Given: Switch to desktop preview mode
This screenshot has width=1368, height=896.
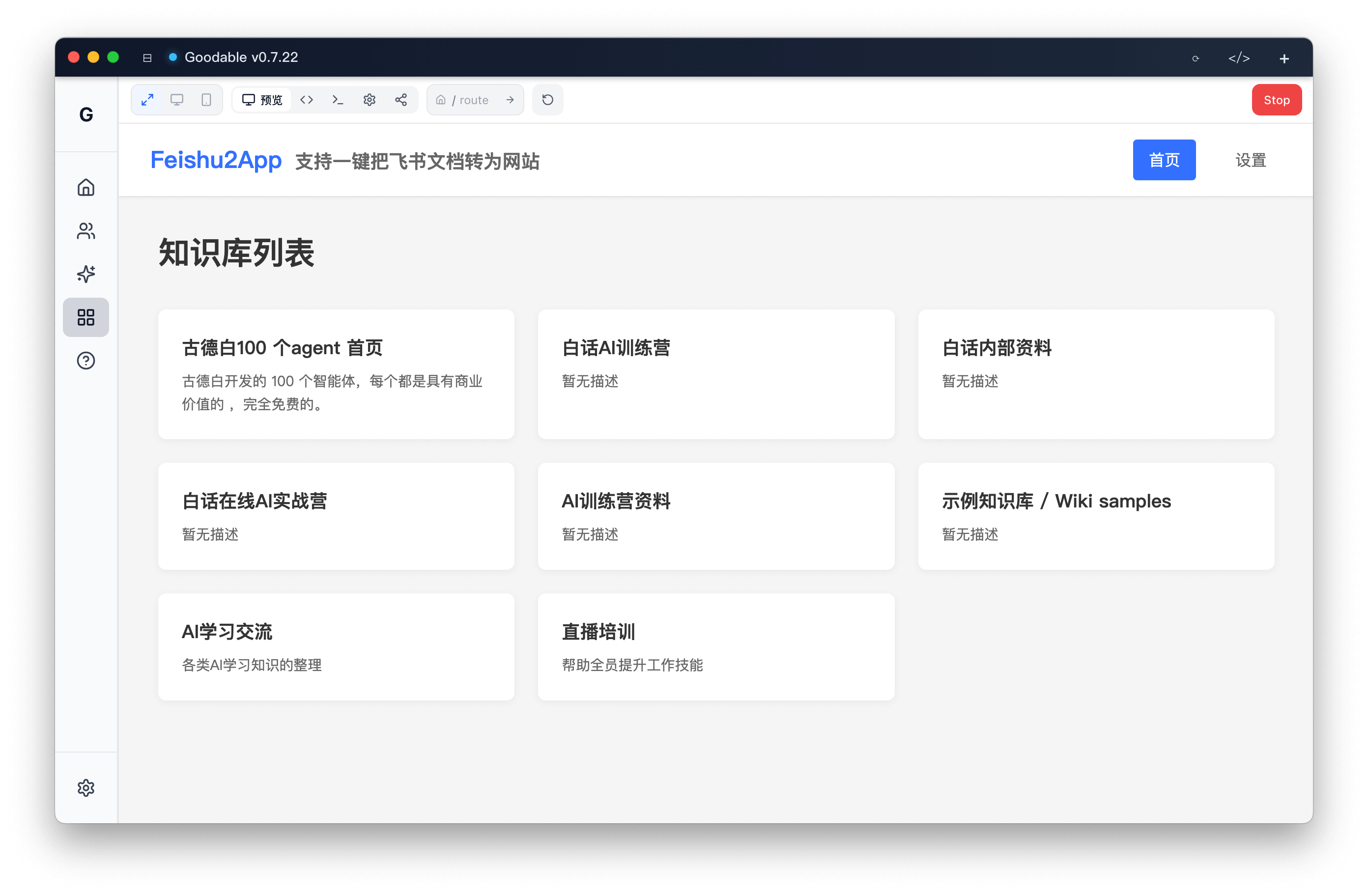Looking at the screenshot, I should tap(176, 99).
